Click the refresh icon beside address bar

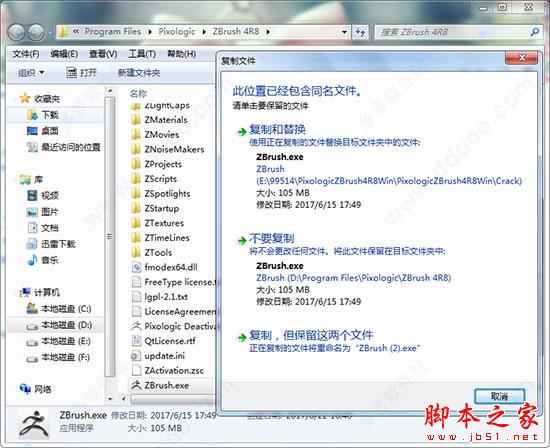click(360, 32)
